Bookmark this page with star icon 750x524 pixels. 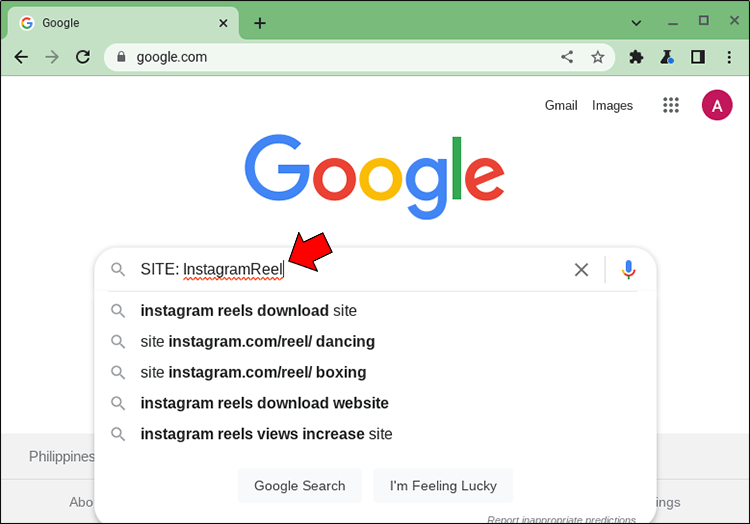click(598, 57)
